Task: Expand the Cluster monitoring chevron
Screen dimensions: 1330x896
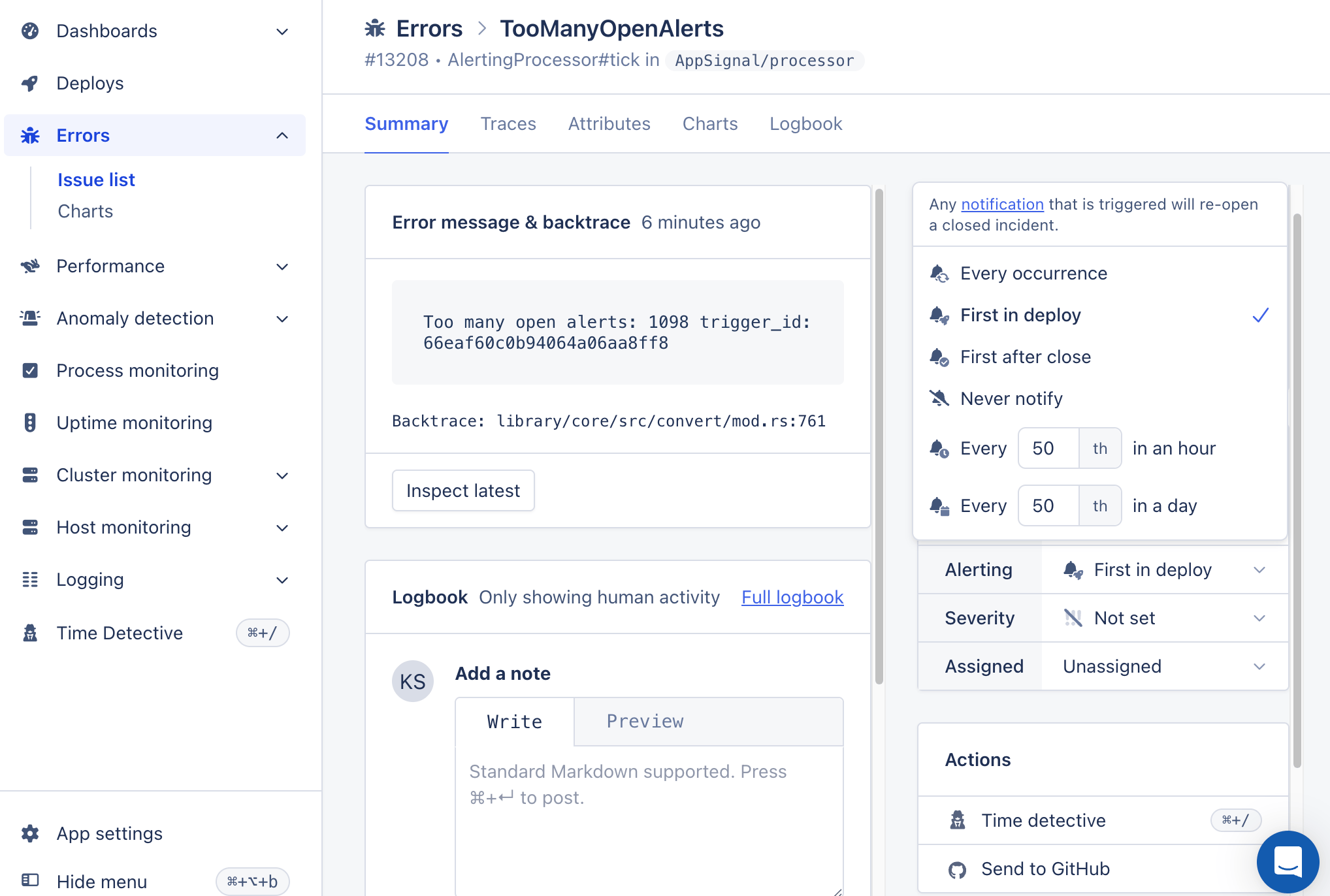Action: coord(282,475)
